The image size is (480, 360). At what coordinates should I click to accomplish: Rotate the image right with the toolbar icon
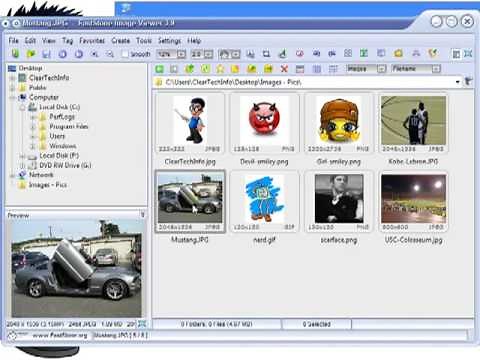coord(79,54)
